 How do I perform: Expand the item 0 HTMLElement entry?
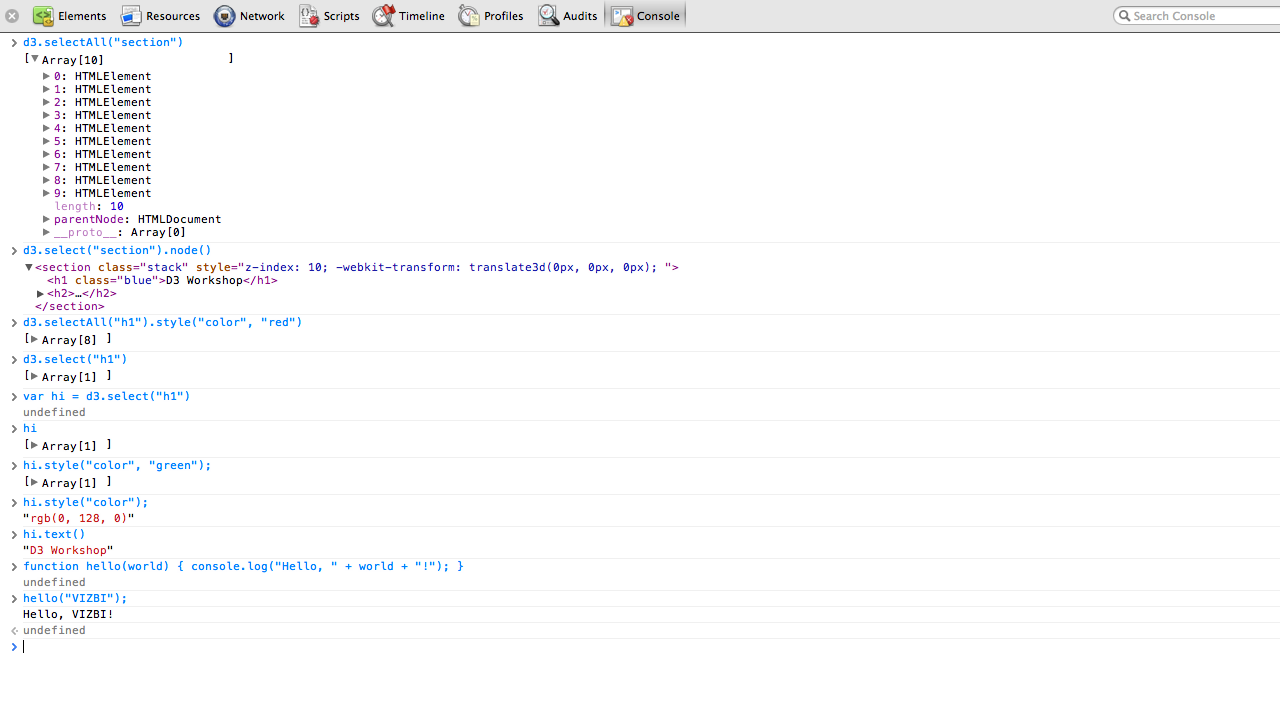46,76
